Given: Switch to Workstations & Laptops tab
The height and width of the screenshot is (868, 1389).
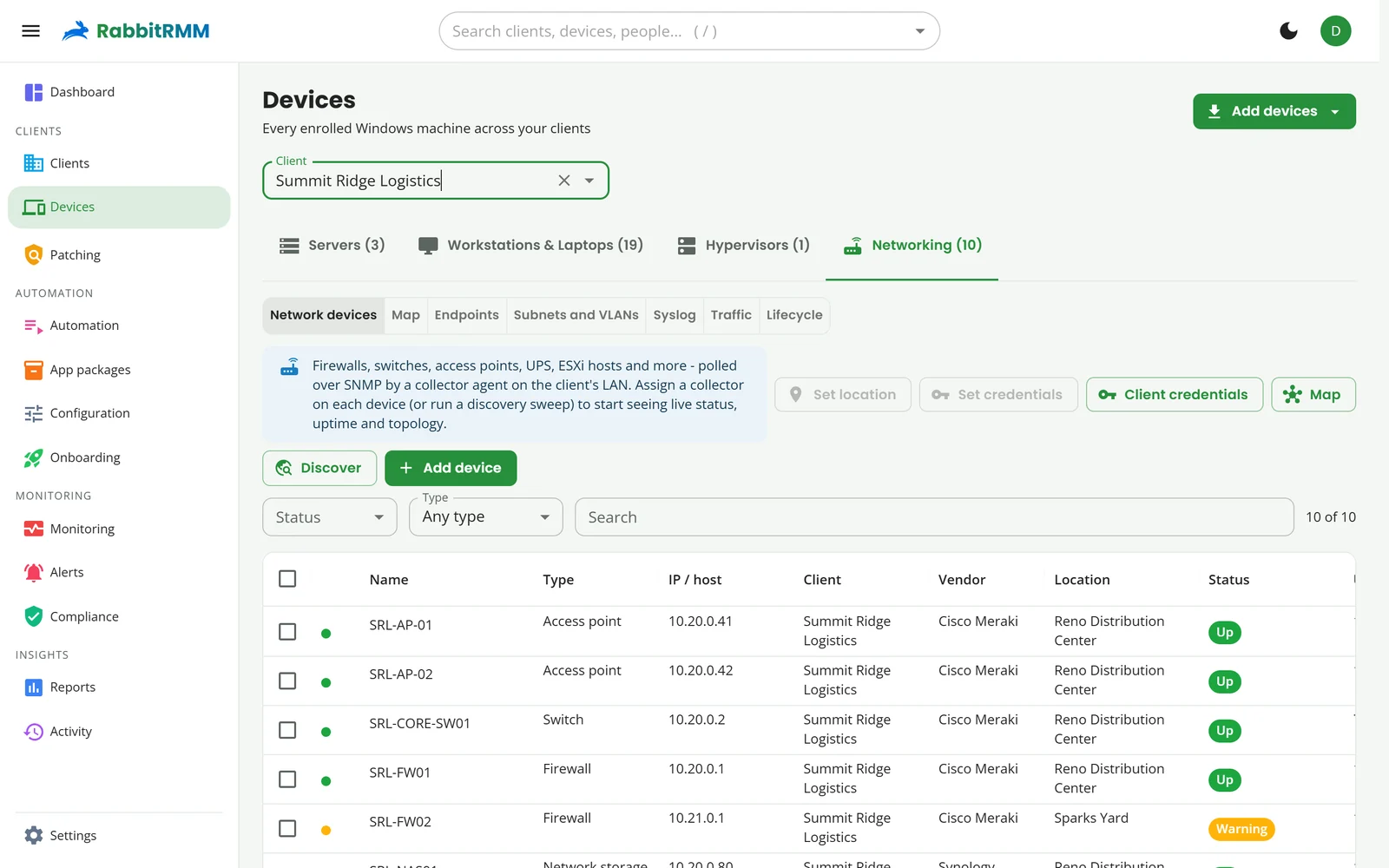Looking at the screenshot, I should click(530, 246).
